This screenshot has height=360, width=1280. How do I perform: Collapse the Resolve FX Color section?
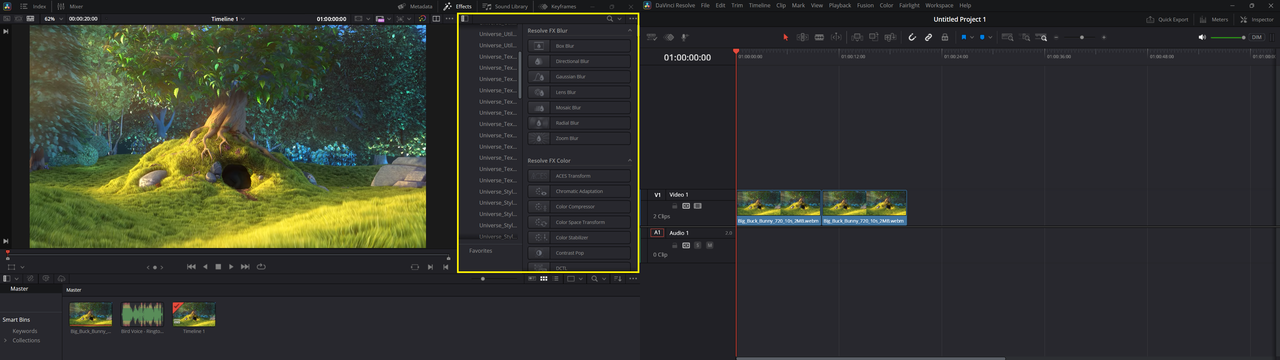(x=630, y=161)
